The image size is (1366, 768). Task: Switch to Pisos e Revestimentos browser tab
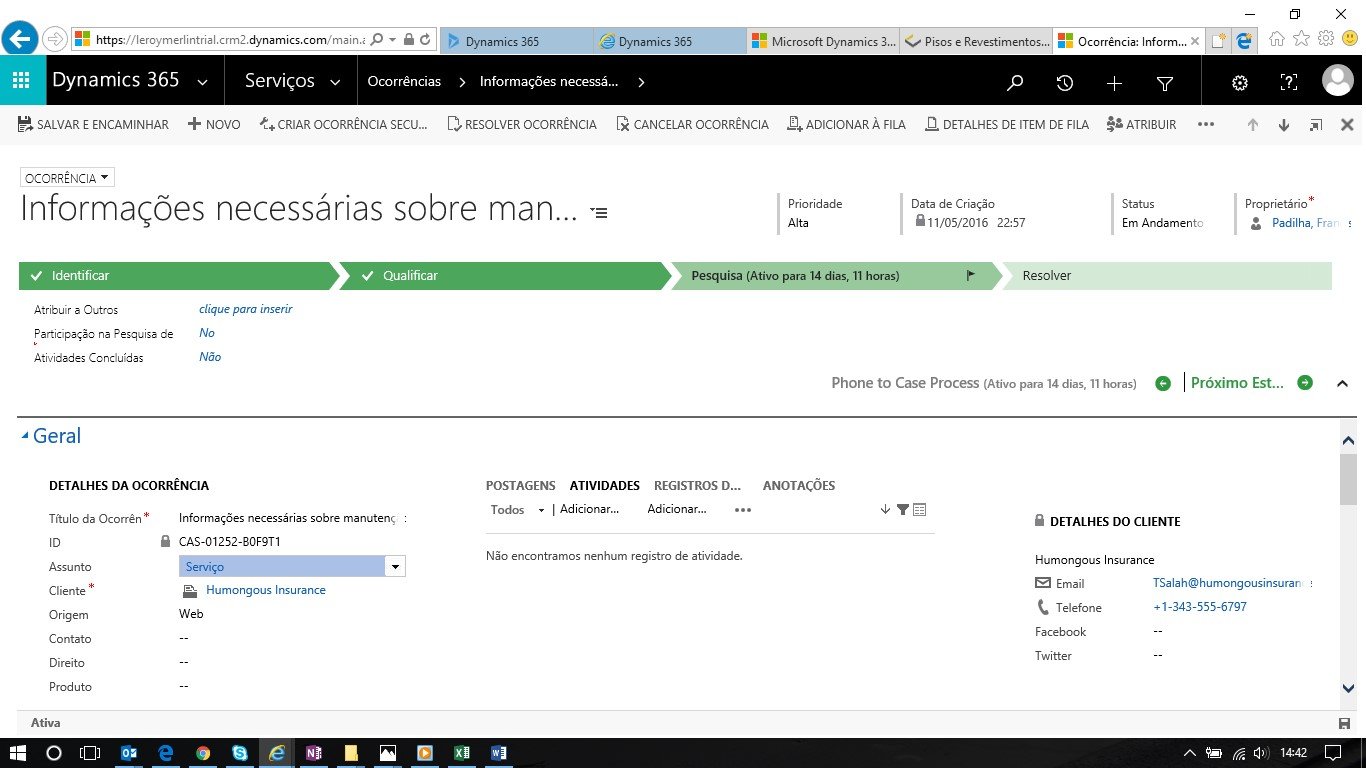976,41
